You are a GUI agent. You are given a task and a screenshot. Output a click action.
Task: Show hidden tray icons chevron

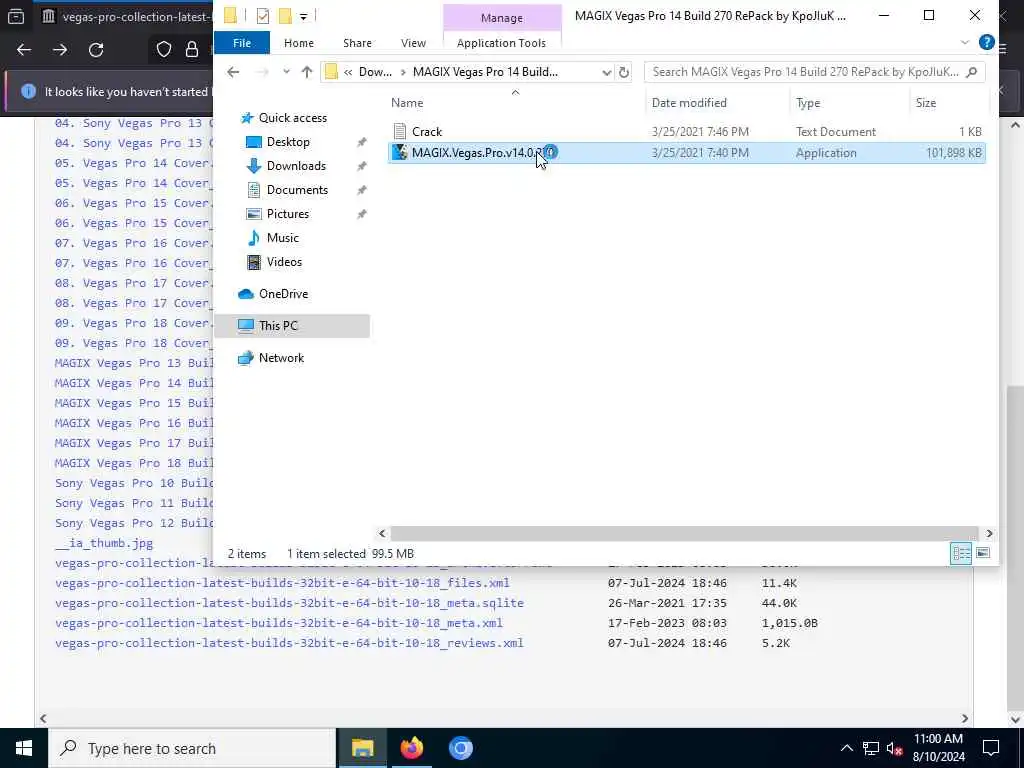846,748
